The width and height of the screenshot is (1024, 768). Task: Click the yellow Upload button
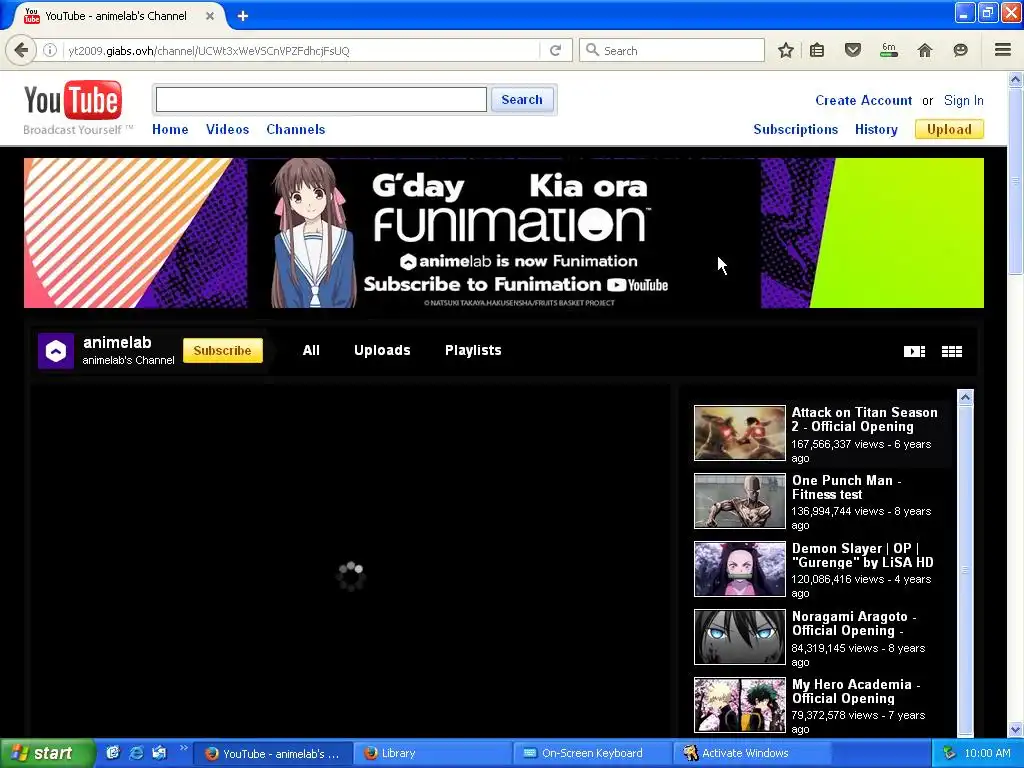coord(949,129)
